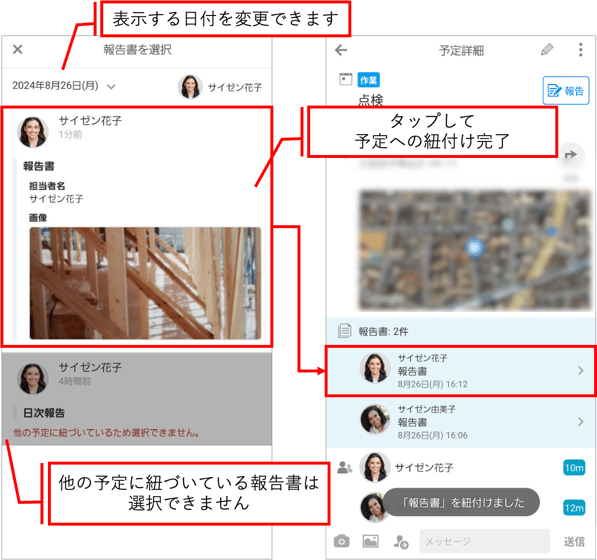The image size is (597, 560).
Task: Tap the 報告書: 2件 document icon
Action: [344, 330]
